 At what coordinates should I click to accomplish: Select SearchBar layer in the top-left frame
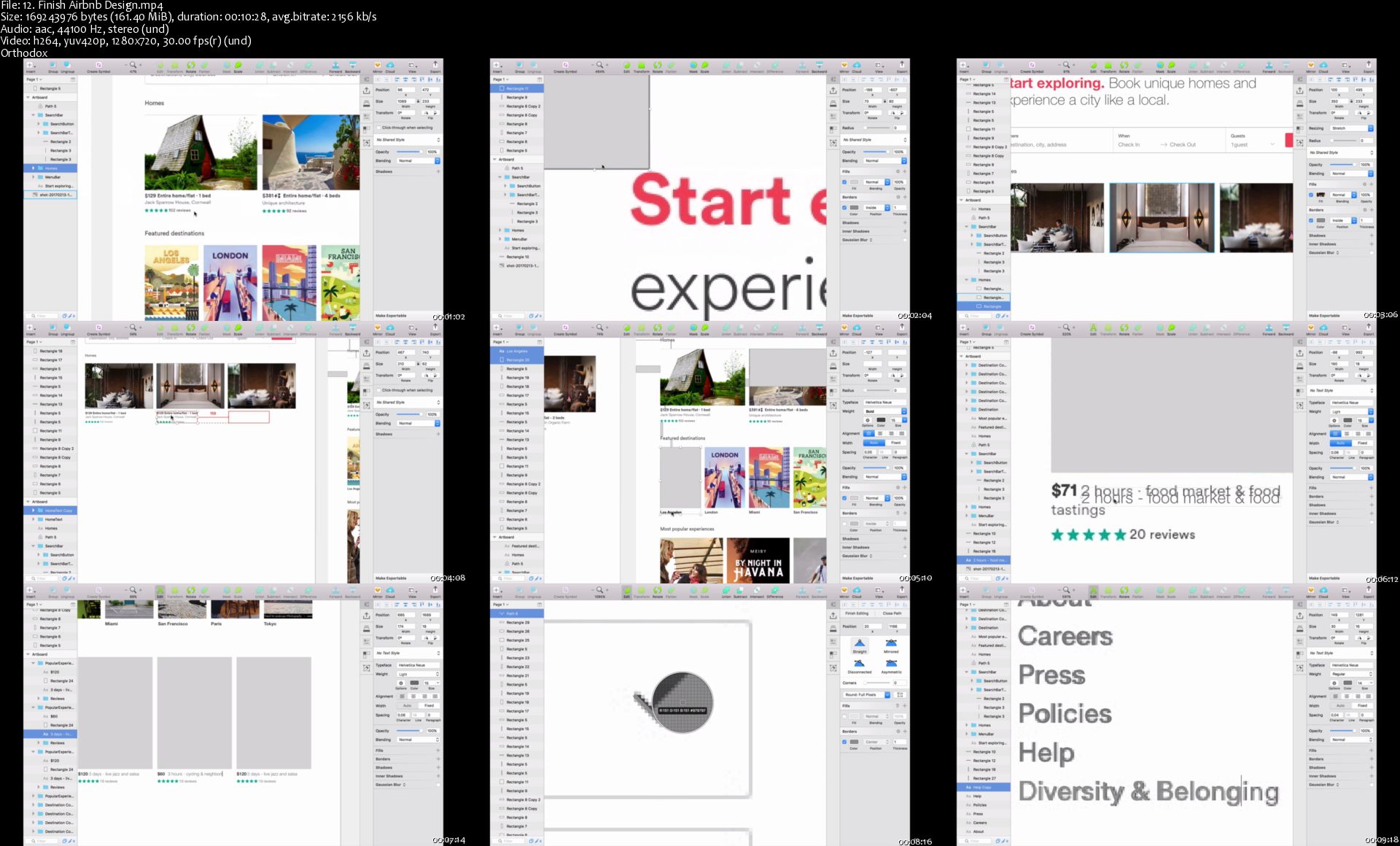[x=54, y=115]
